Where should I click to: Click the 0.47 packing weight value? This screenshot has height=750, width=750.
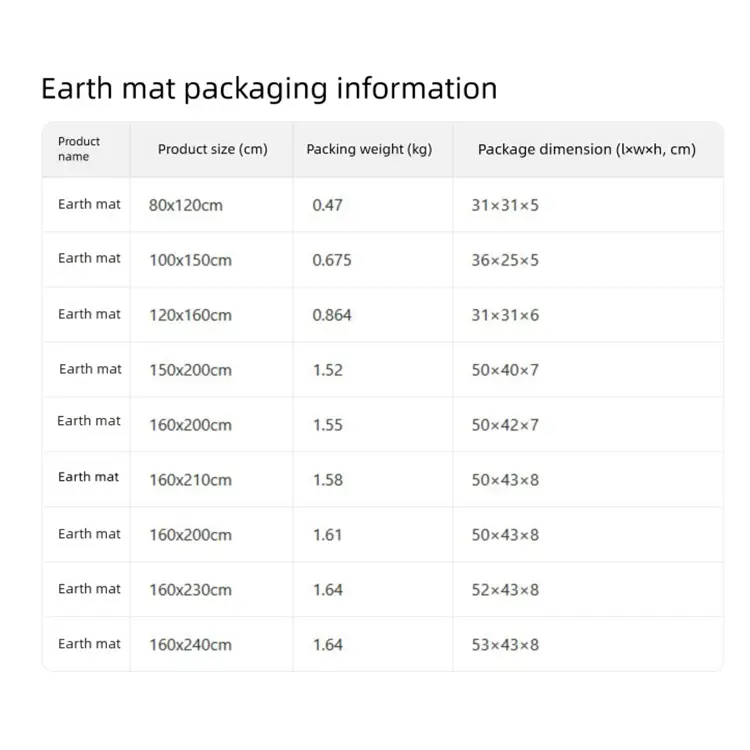click(327, 205)
